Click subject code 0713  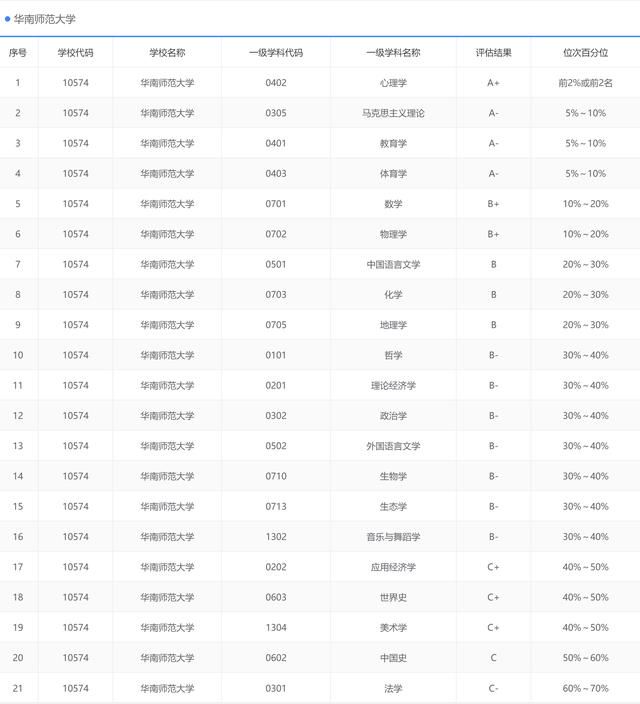(x=276, y=506)
